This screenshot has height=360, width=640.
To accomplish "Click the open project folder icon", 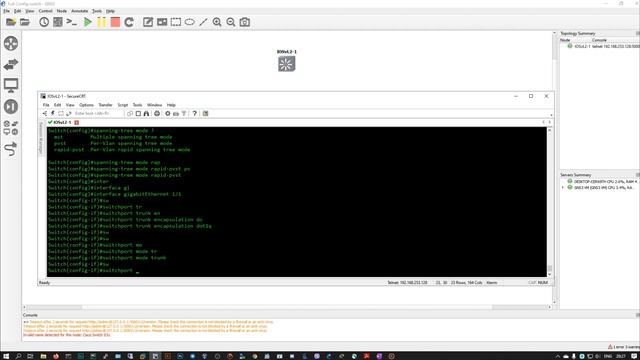I will pos(25,22).
